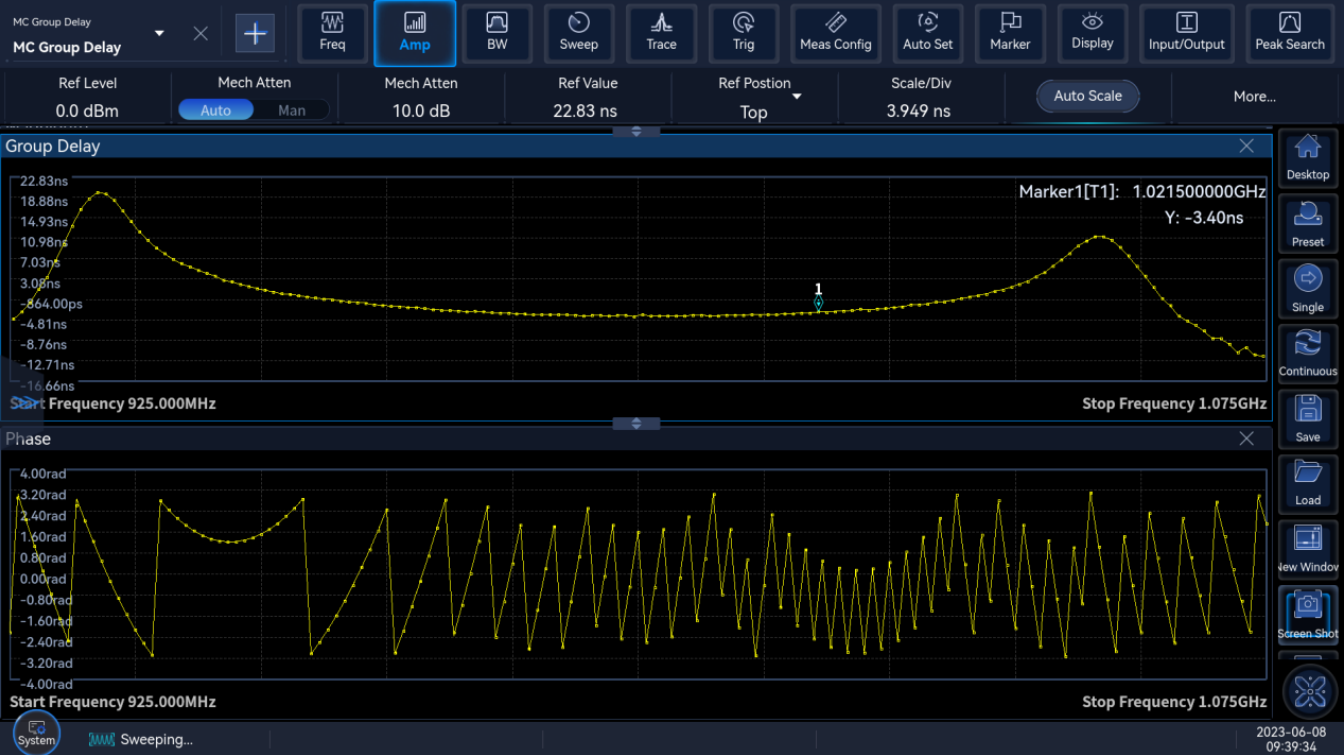This screenshot has width=1344, height=755.
Task: Click the Phase panel title
Action: point(28,439)
